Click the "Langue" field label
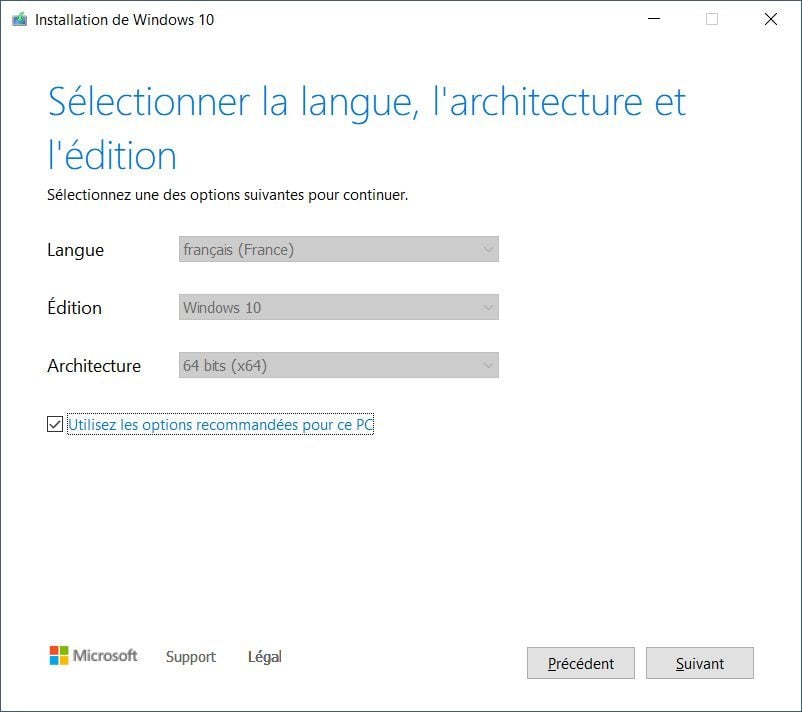 pos(76,250)
